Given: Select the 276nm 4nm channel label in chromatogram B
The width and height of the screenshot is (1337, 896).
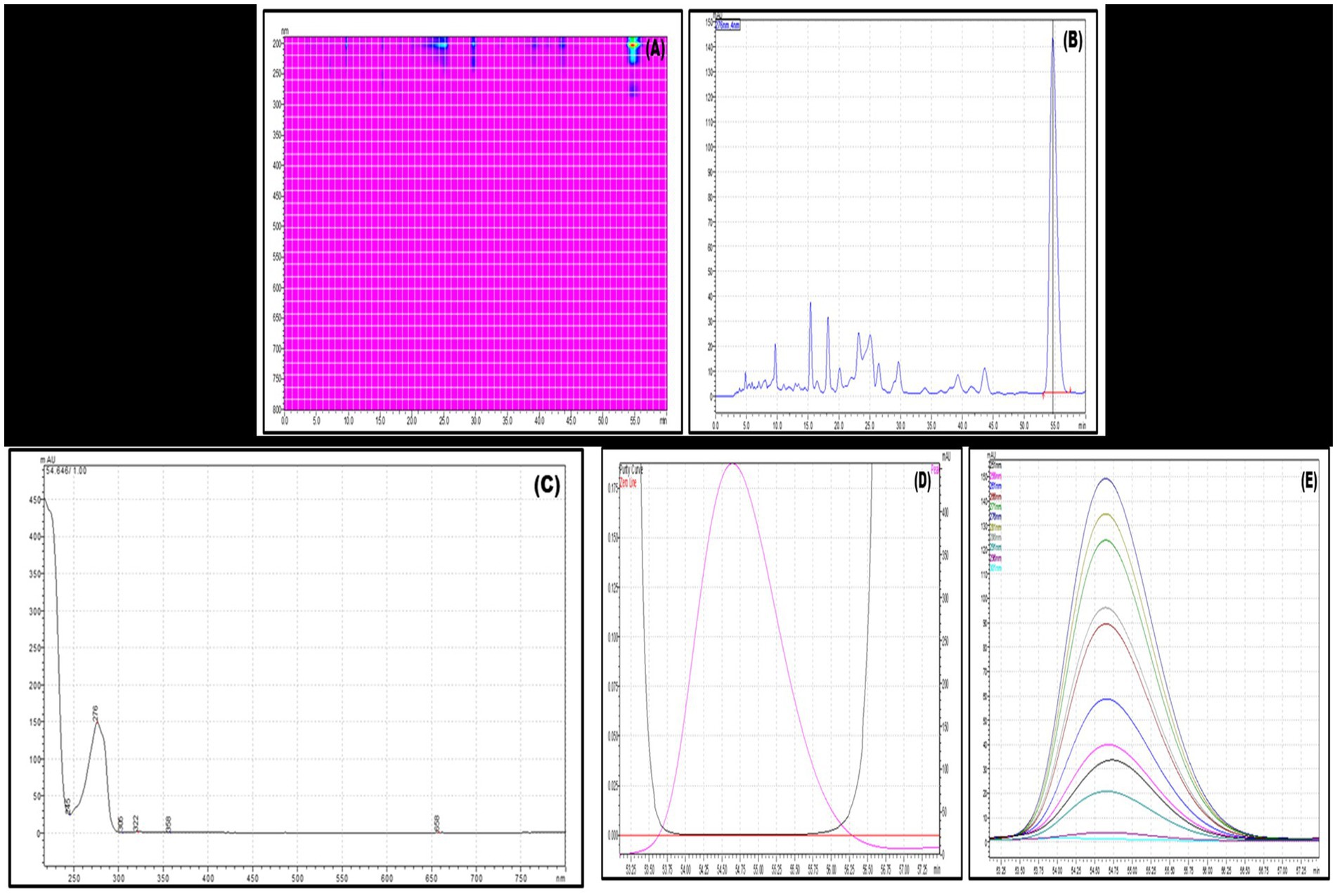Looking at the screenshot, I should tap(728, 25).
